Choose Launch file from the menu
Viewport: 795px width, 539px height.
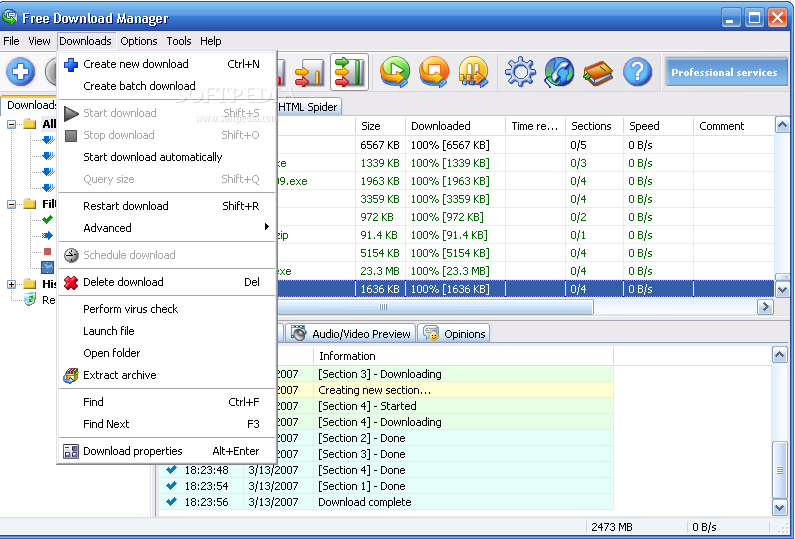click(x=167, y=331)
